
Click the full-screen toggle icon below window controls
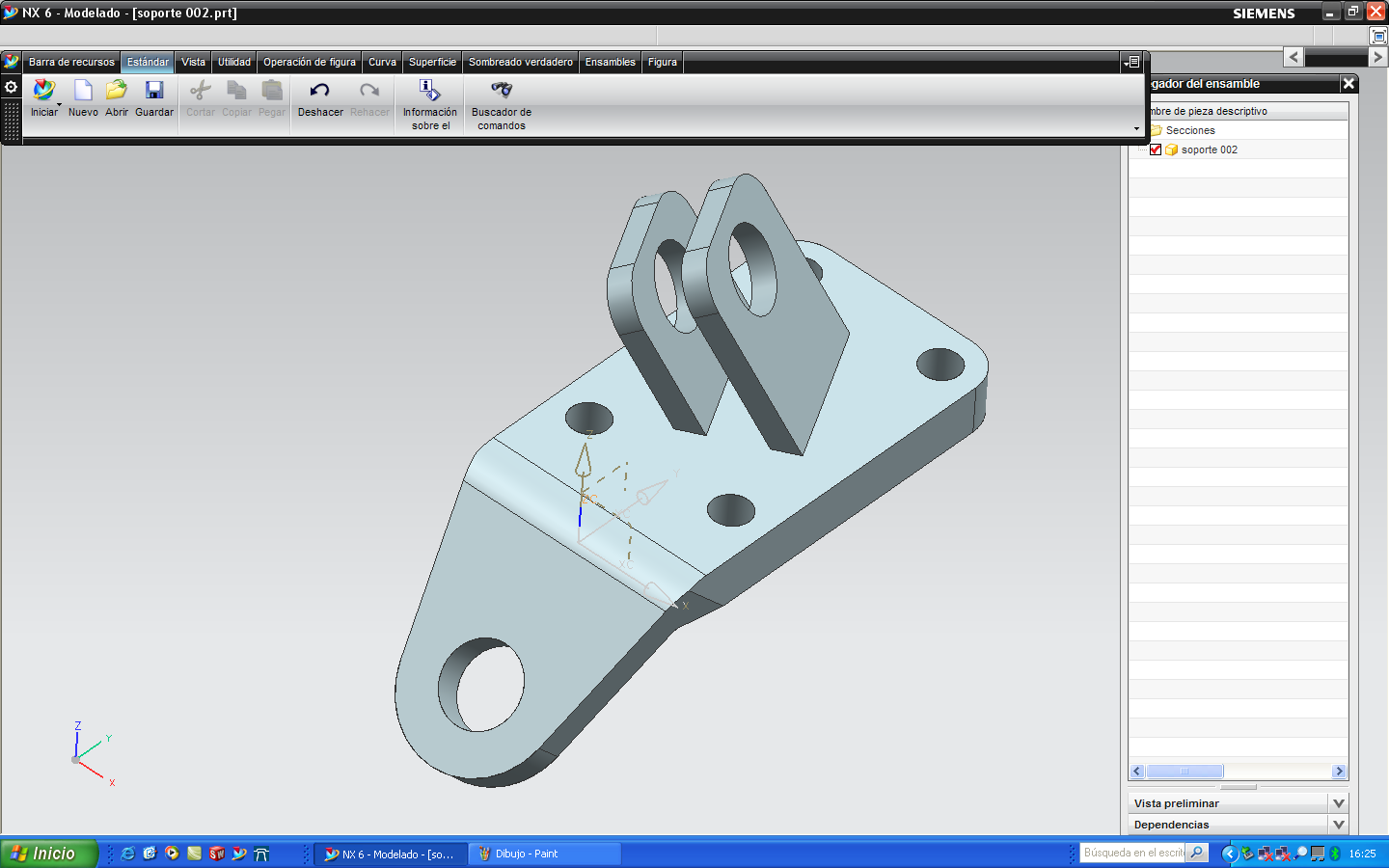pos(1378,36)
